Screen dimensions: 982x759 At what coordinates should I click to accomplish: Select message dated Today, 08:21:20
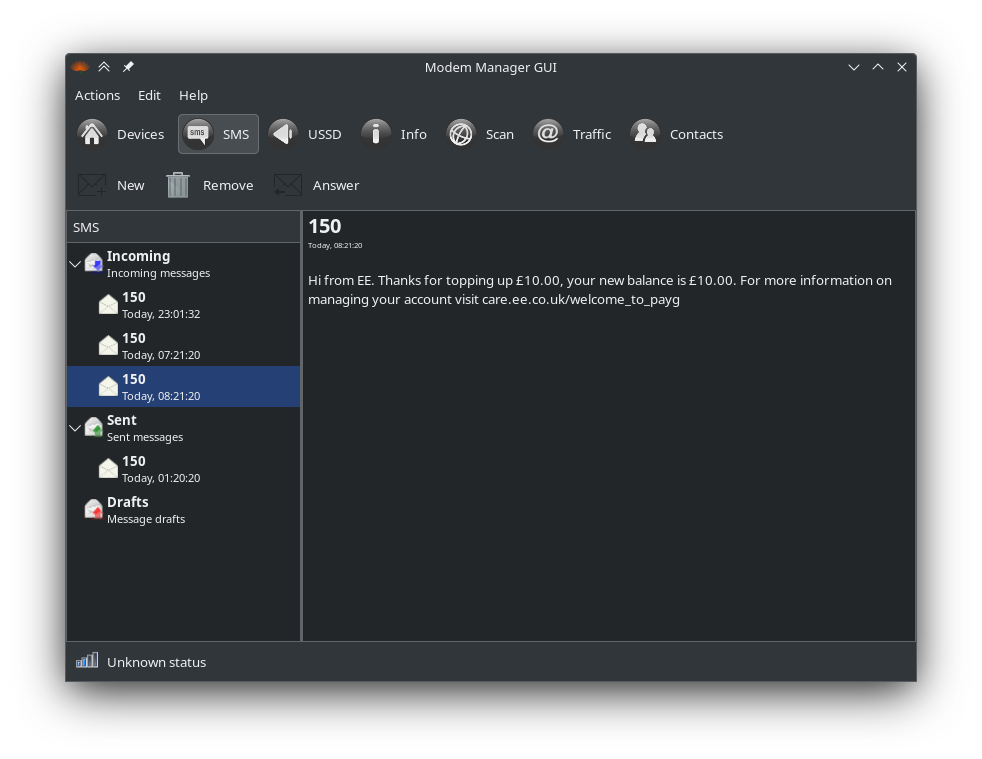tap(183, 386)
